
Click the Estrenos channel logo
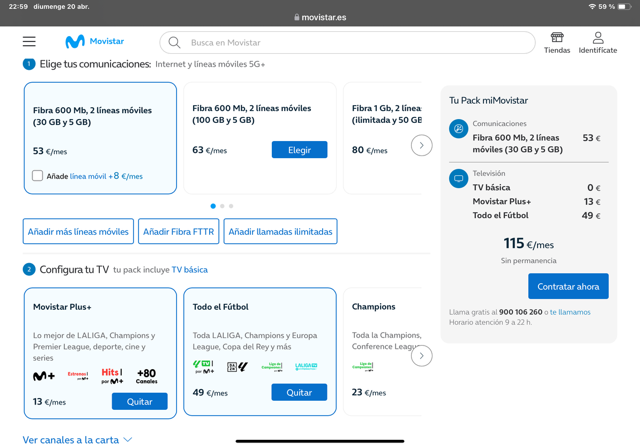click(78, 376)
